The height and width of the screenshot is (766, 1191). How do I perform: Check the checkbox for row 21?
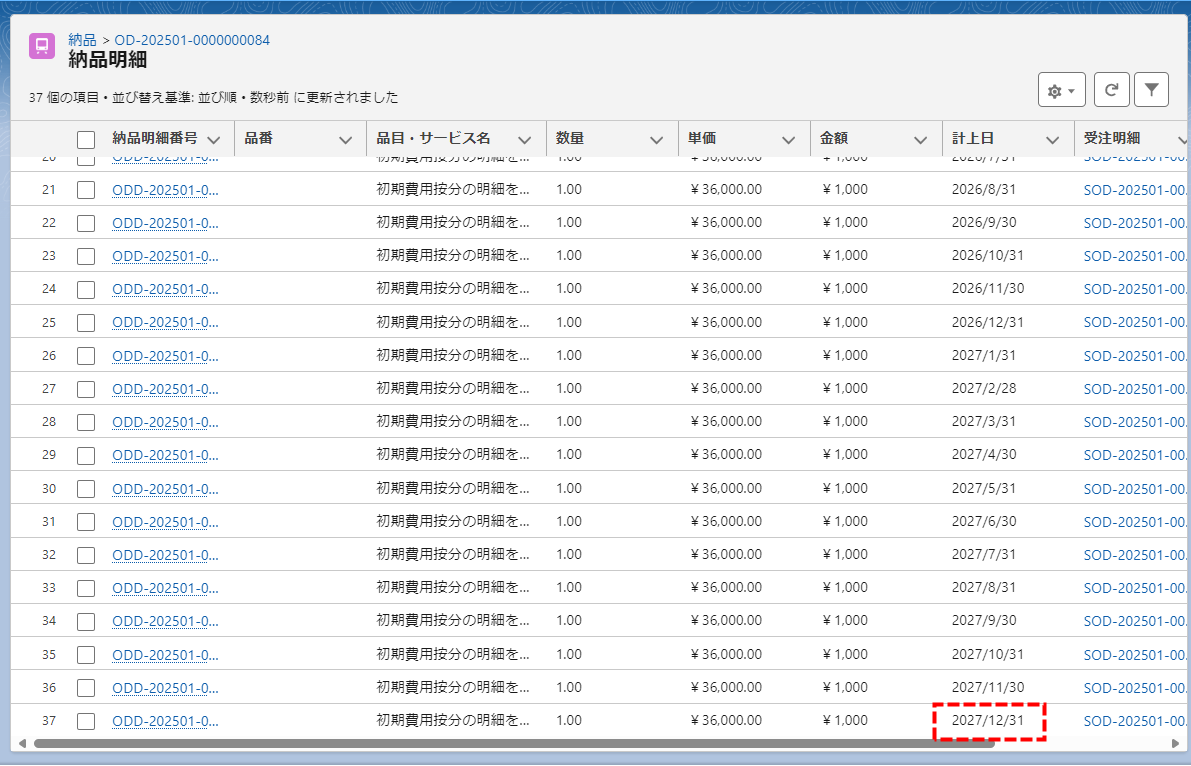click(86, 190)
